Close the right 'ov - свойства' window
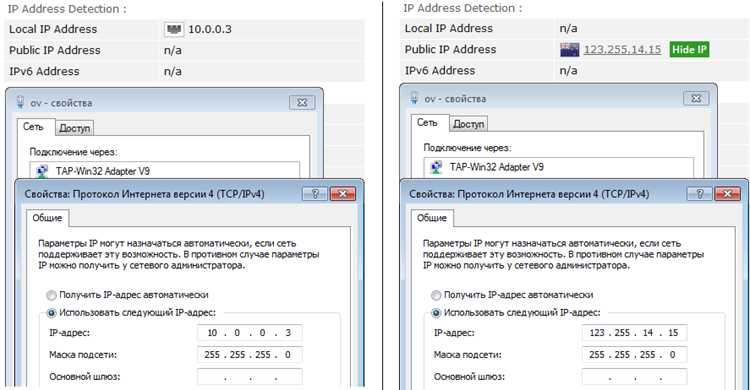This screenshot has width=750, height=390. 696,99
